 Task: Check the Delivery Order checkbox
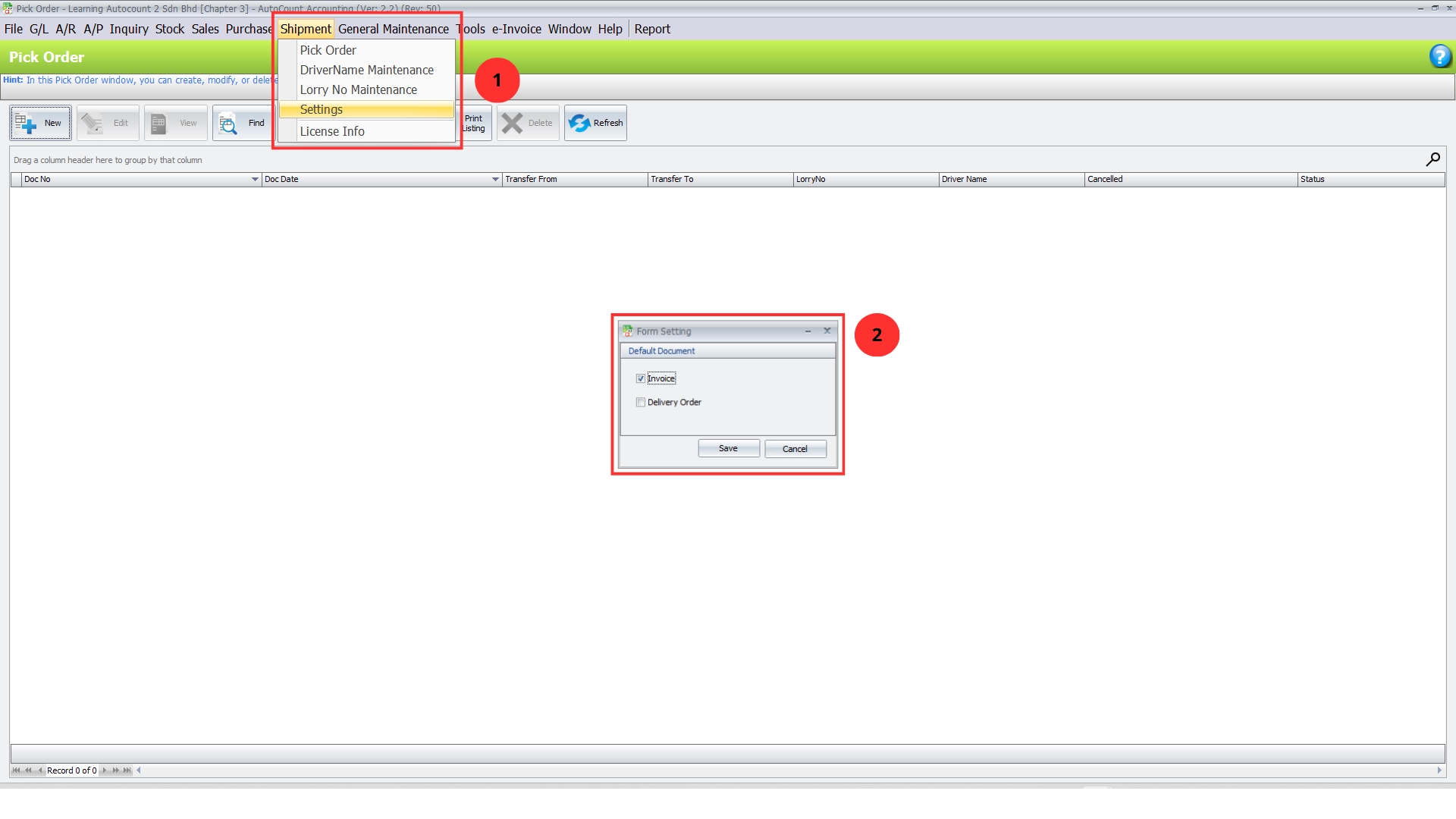click(641, 402)
